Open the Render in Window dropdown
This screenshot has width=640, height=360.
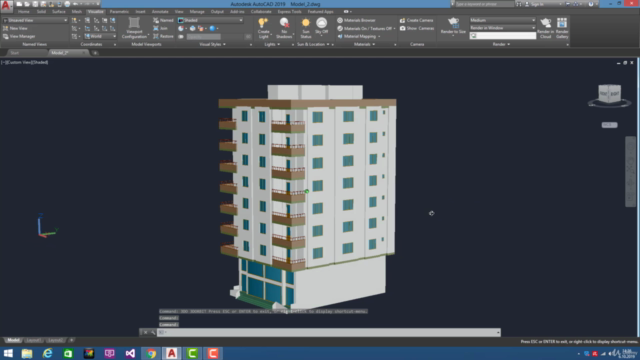pyautogui.click(x=502, y=28)
